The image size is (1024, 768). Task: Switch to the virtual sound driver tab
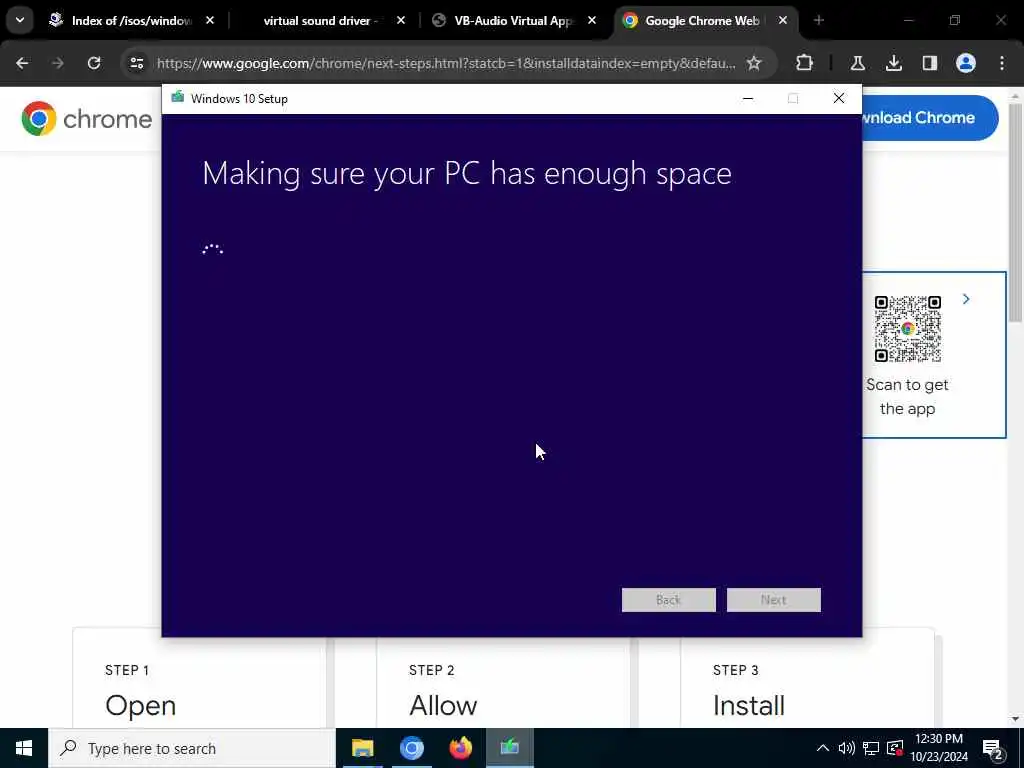pos(320,21)
